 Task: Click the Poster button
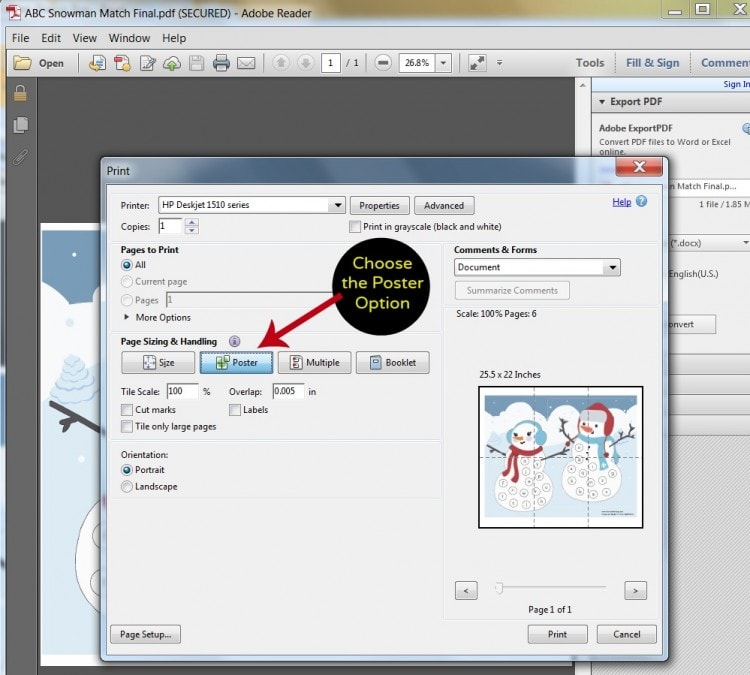236,362
